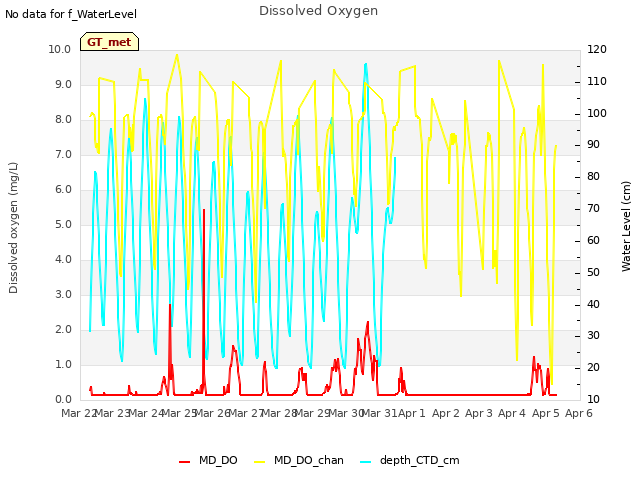Click the 40 right axis tick label

click(x=593, y=304)
